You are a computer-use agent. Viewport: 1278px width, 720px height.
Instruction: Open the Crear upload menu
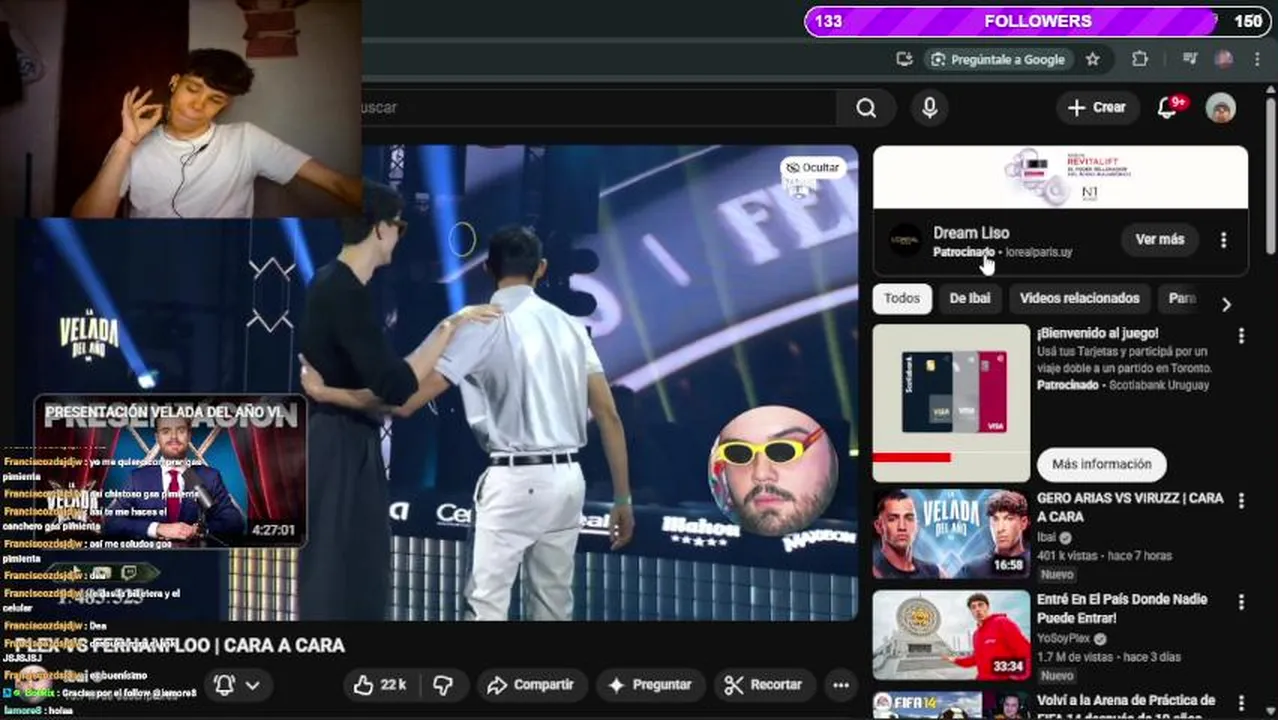[x=1097, y=108]
